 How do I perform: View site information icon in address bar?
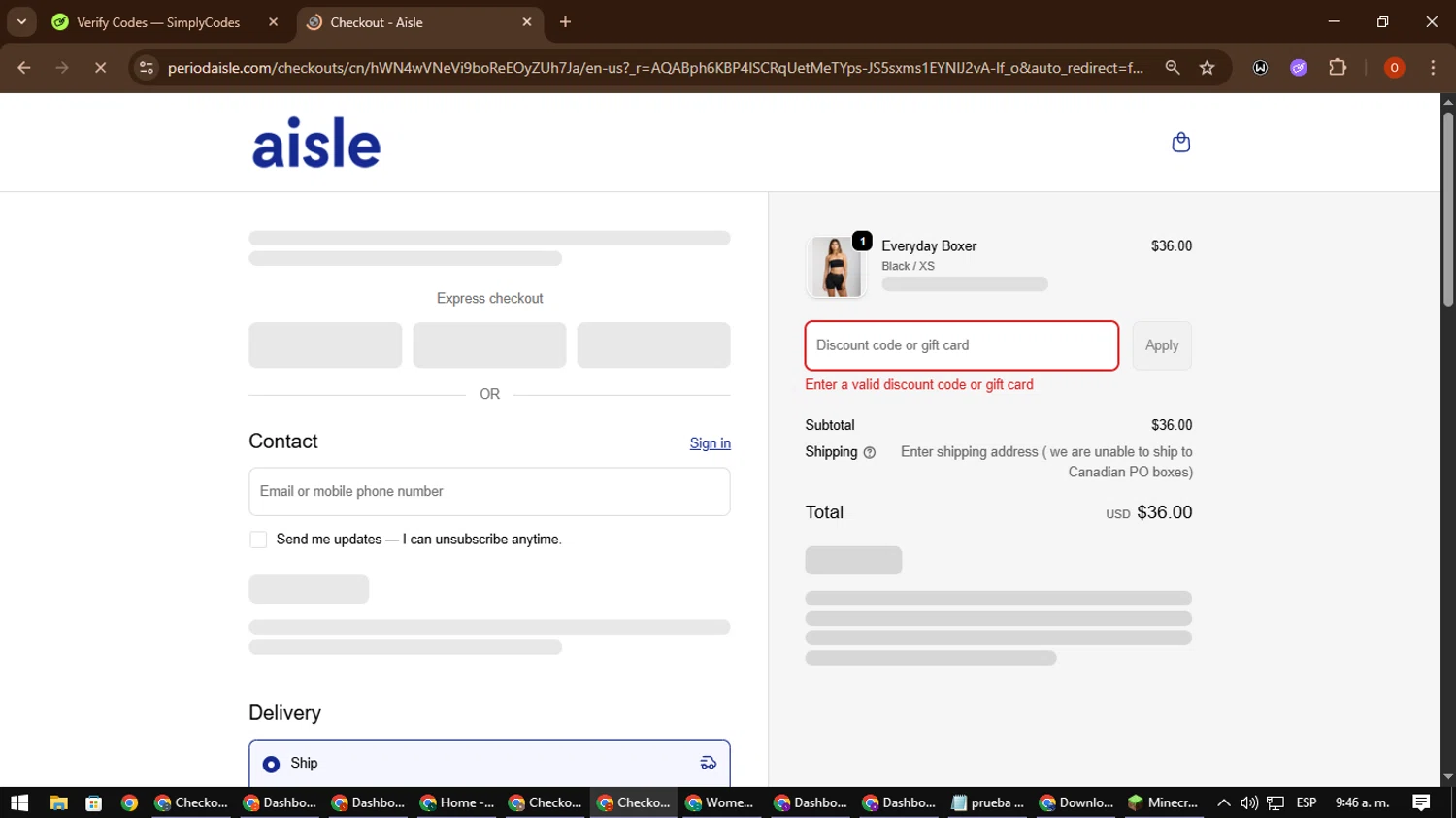pyautogui.click(x=147, y=68)
